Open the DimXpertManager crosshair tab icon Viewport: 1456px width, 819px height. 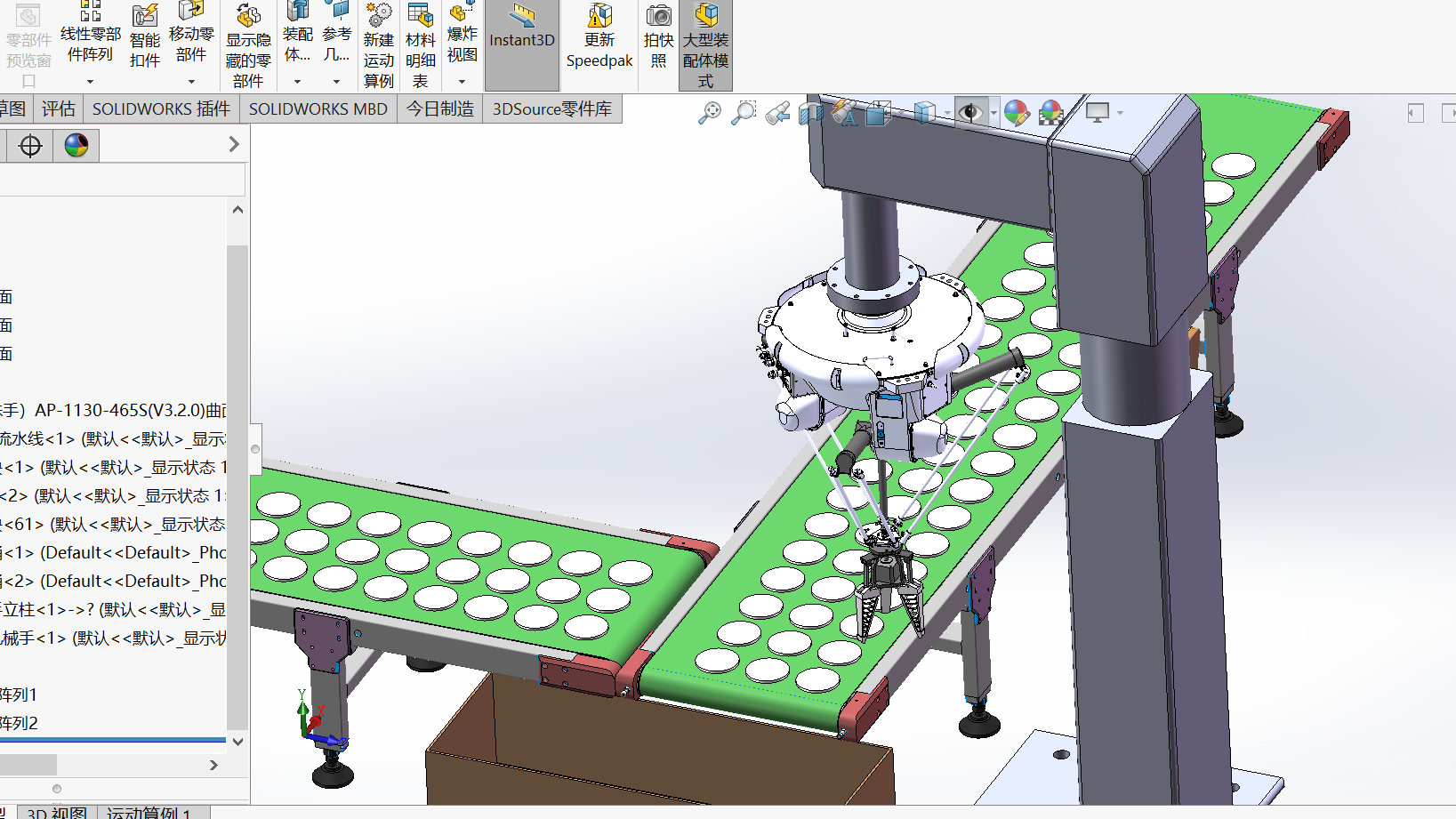pos(30,145)
